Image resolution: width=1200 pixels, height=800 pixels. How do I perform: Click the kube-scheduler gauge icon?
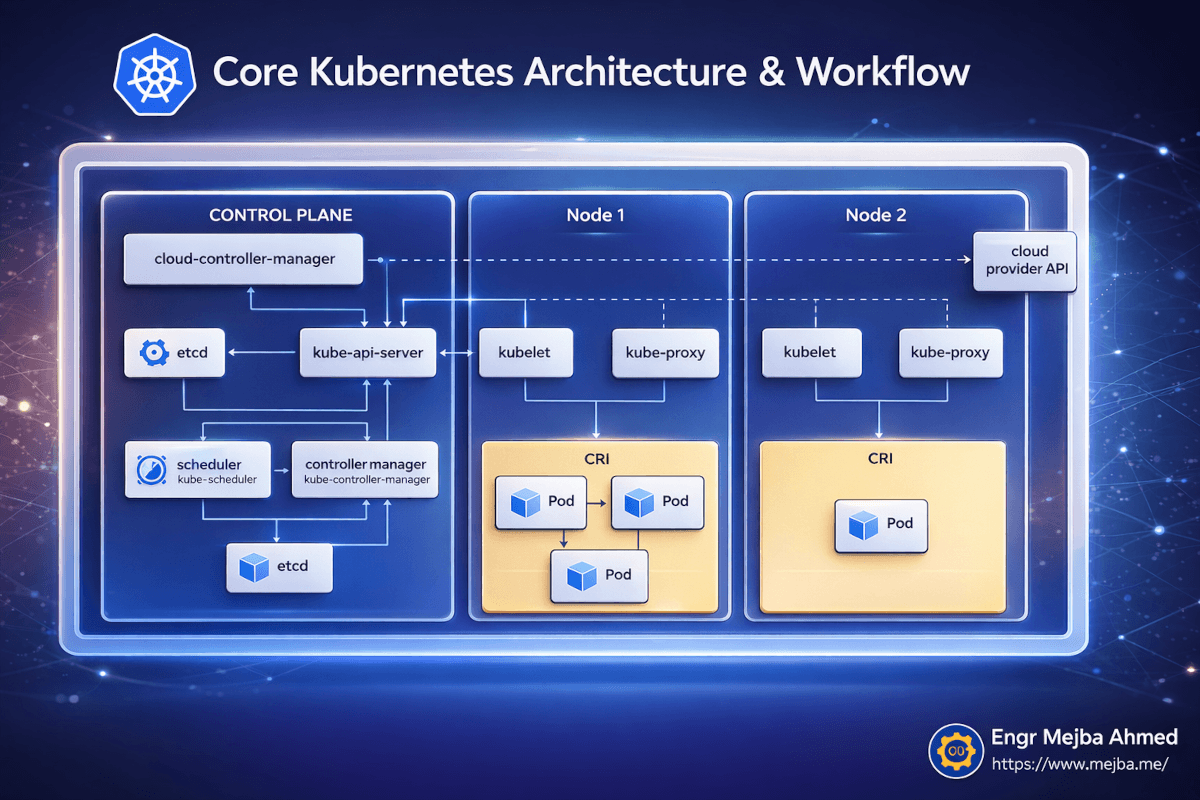[152, 470]
